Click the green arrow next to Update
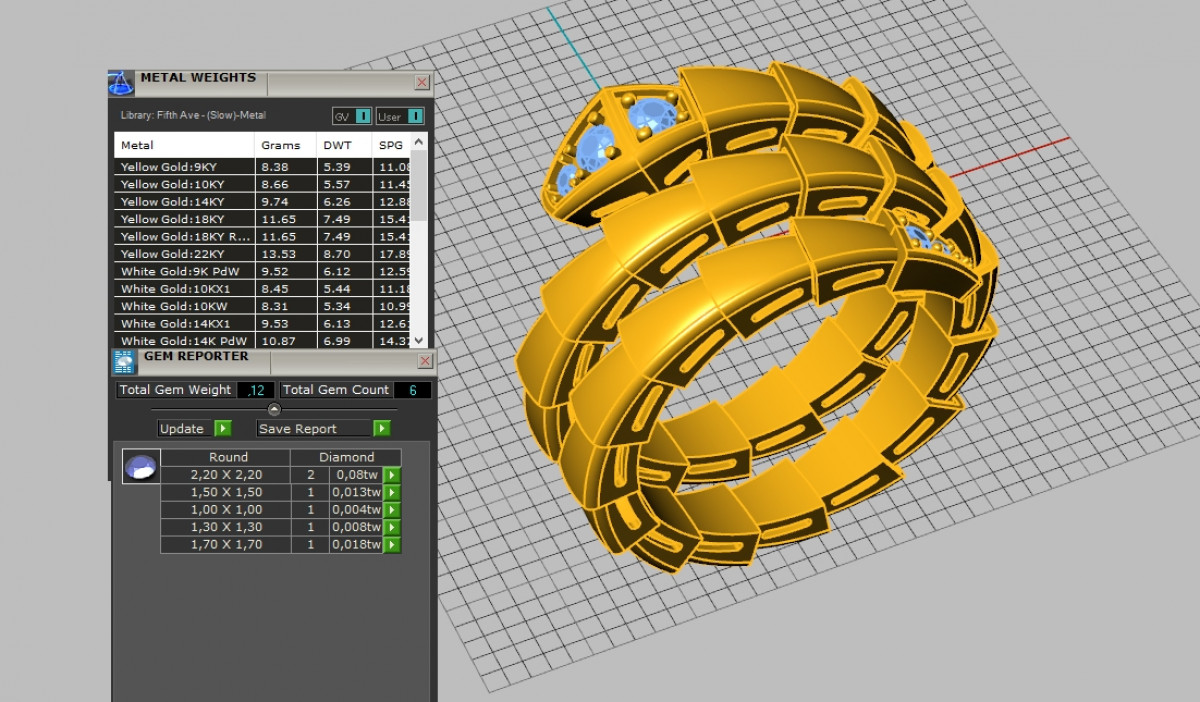Screen dimensions: 1200x702 pyautogui.click(x=223, y=428)
